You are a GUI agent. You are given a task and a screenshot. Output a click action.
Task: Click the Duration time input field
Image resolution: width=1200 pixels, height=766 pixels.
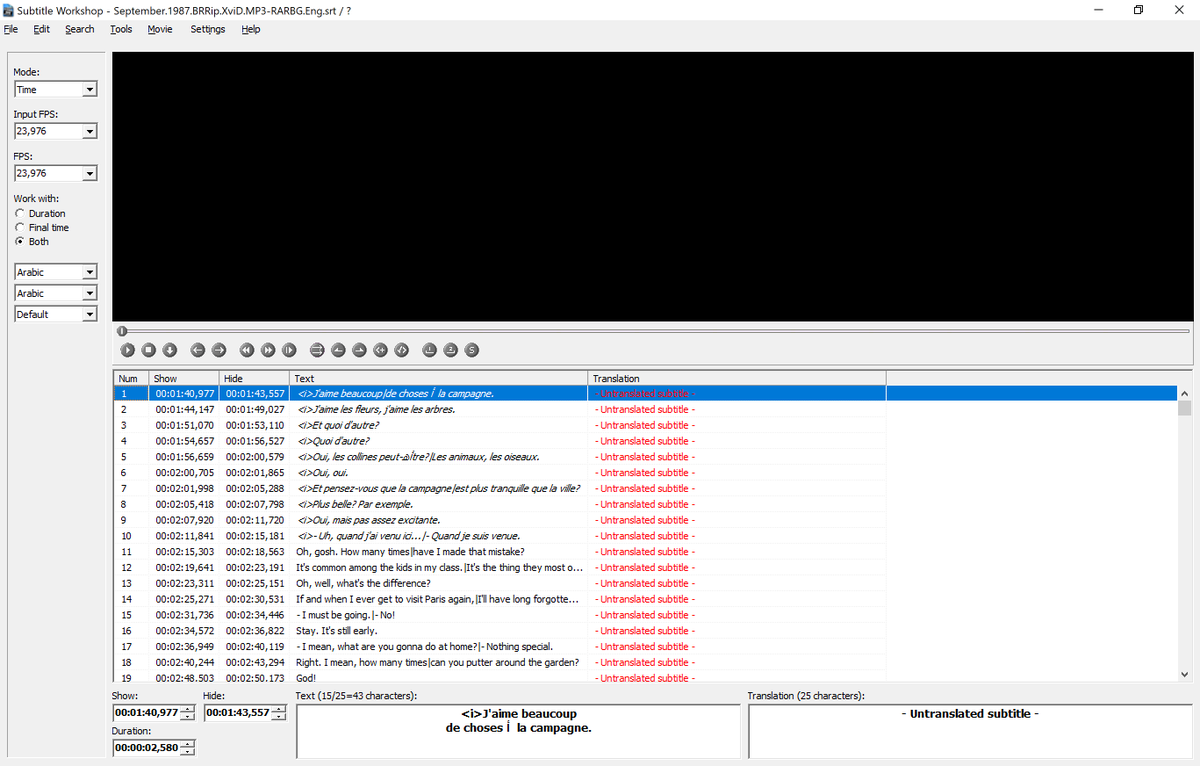146,748
